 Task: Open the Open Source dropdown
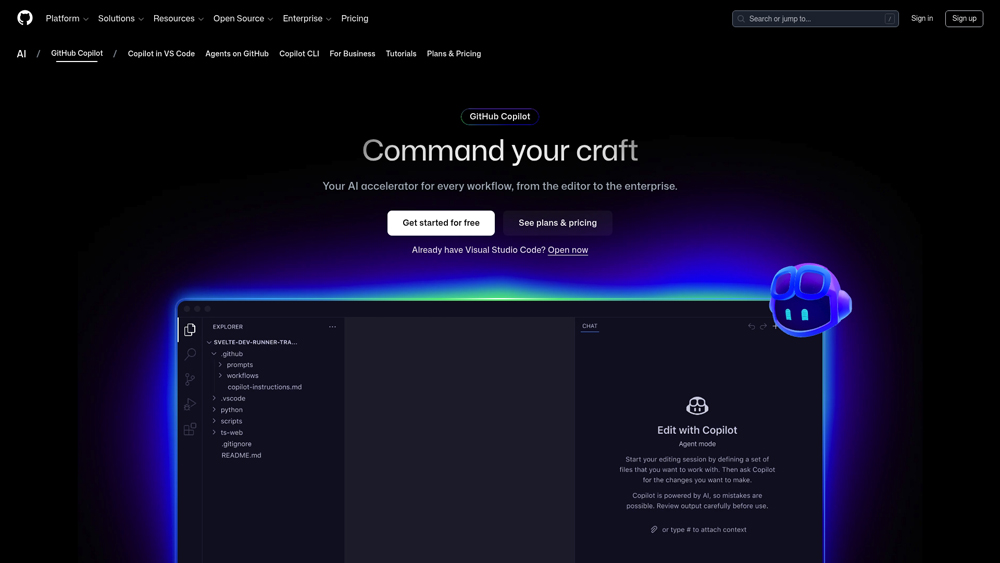243,18
